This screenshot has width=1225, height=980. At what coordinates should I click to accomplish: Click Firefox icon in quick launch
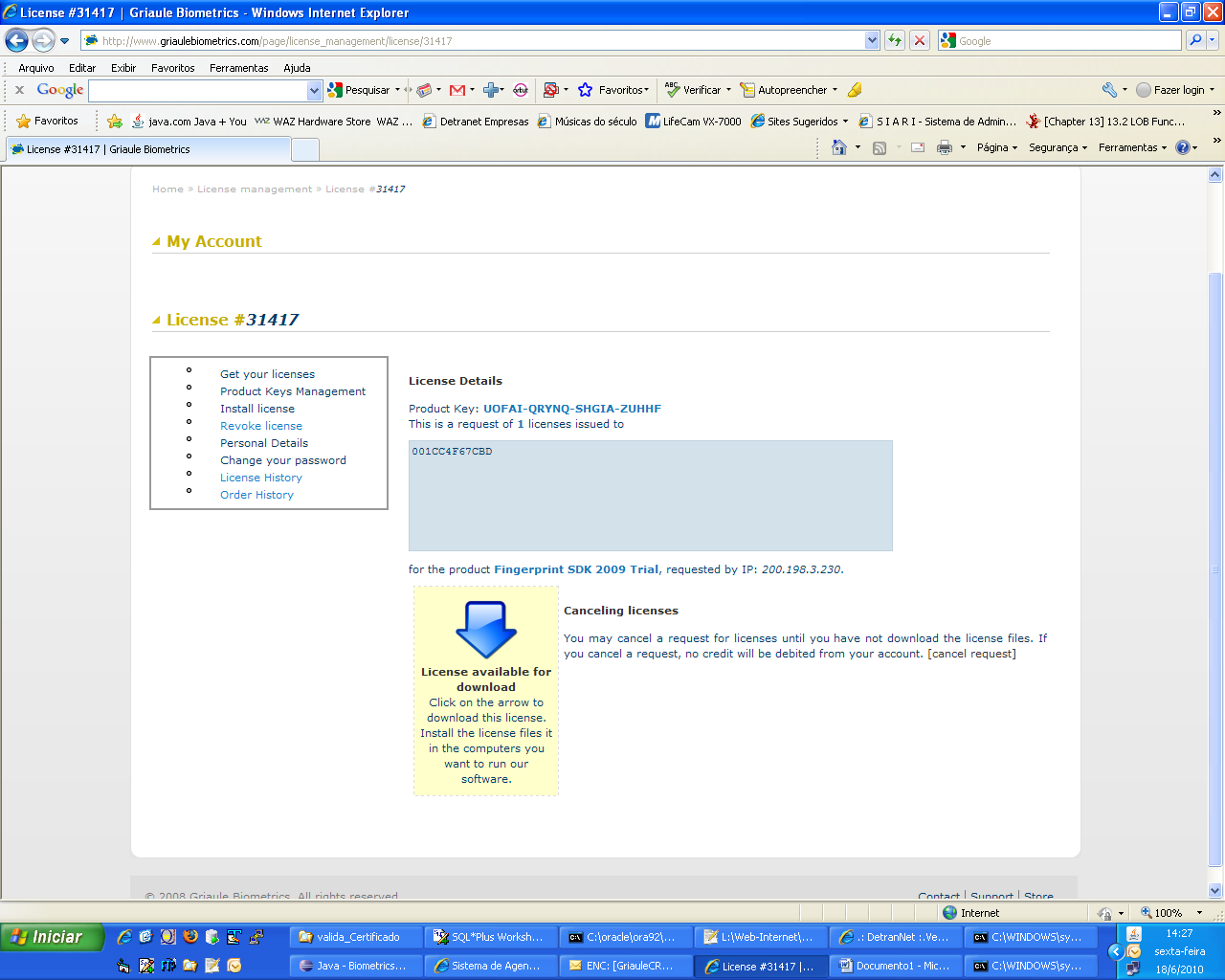click(189, 937)
